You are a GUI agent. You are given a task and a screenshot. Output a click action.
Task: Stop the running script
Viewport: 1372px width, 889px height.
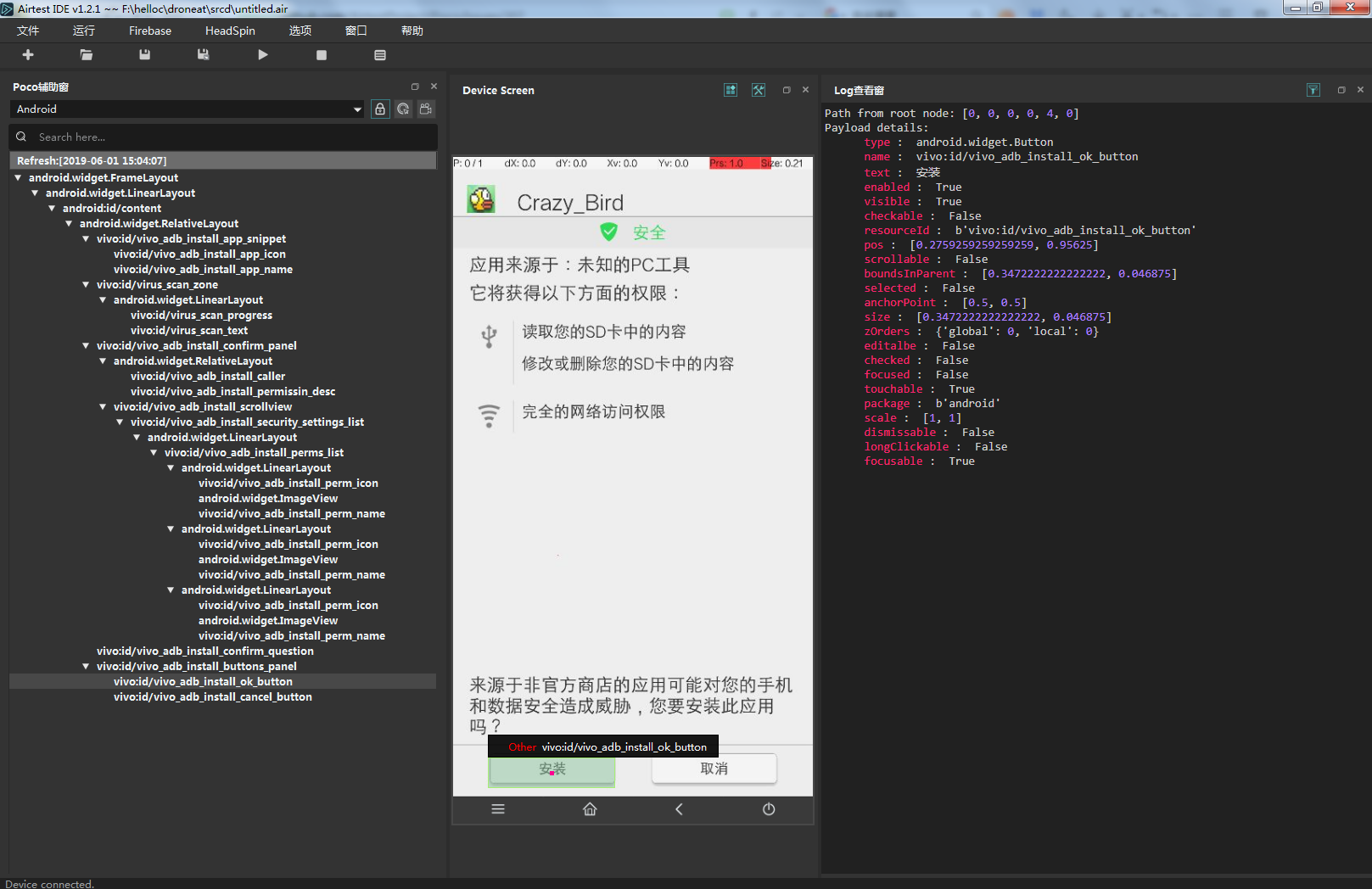[x=322, y=55]
